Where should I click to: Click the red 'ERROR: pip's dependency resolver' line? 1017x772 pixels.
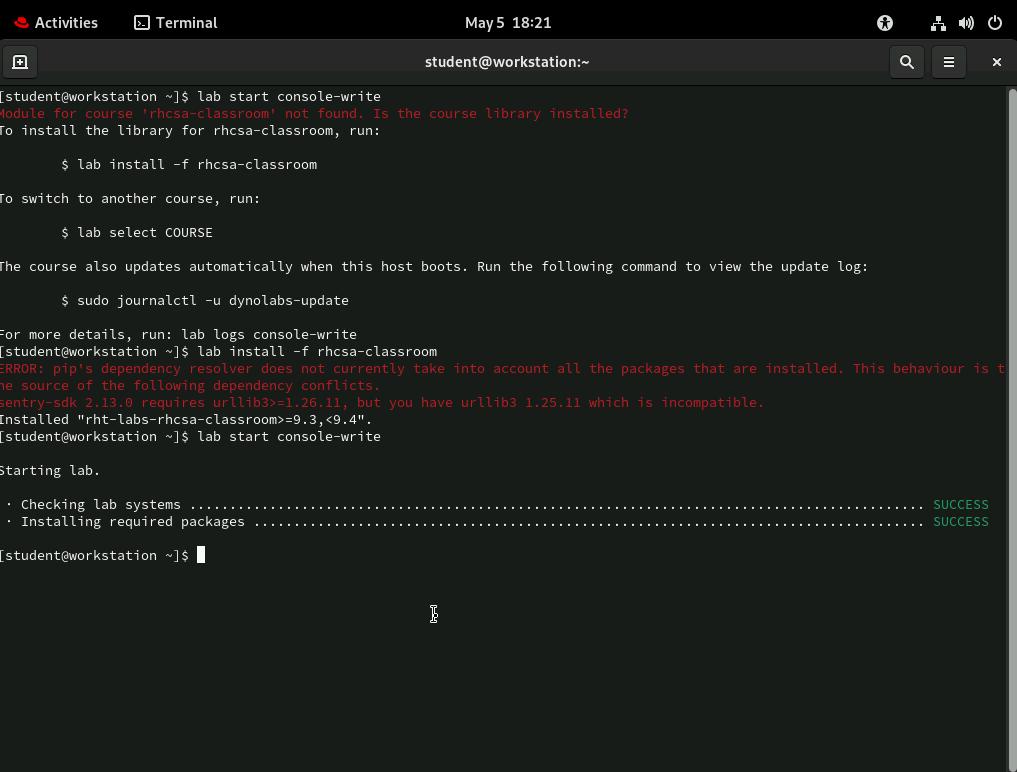[x=503, y=368]
